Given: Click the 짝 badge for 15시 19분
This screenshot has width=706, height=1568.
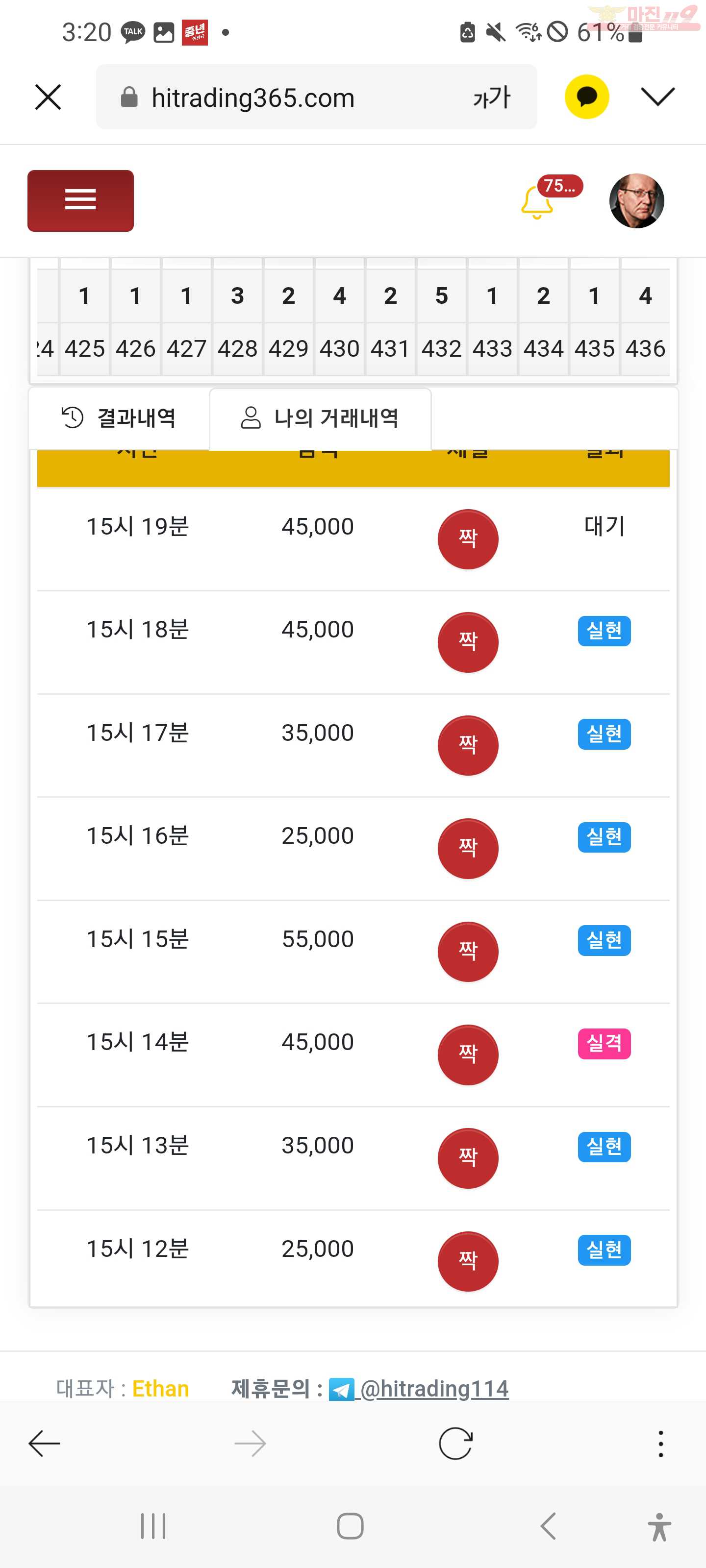Looking at the screenshot, I should (468, 539).
